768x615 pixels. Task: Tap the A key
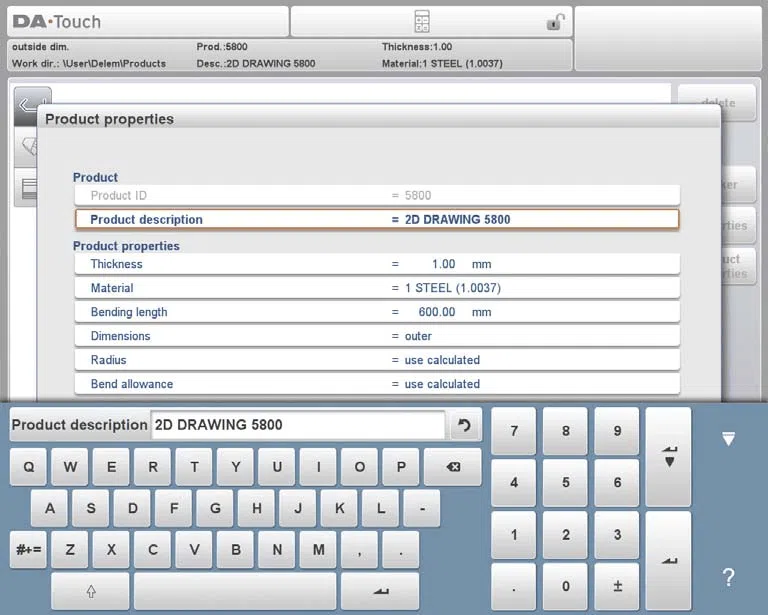(49, 508)
